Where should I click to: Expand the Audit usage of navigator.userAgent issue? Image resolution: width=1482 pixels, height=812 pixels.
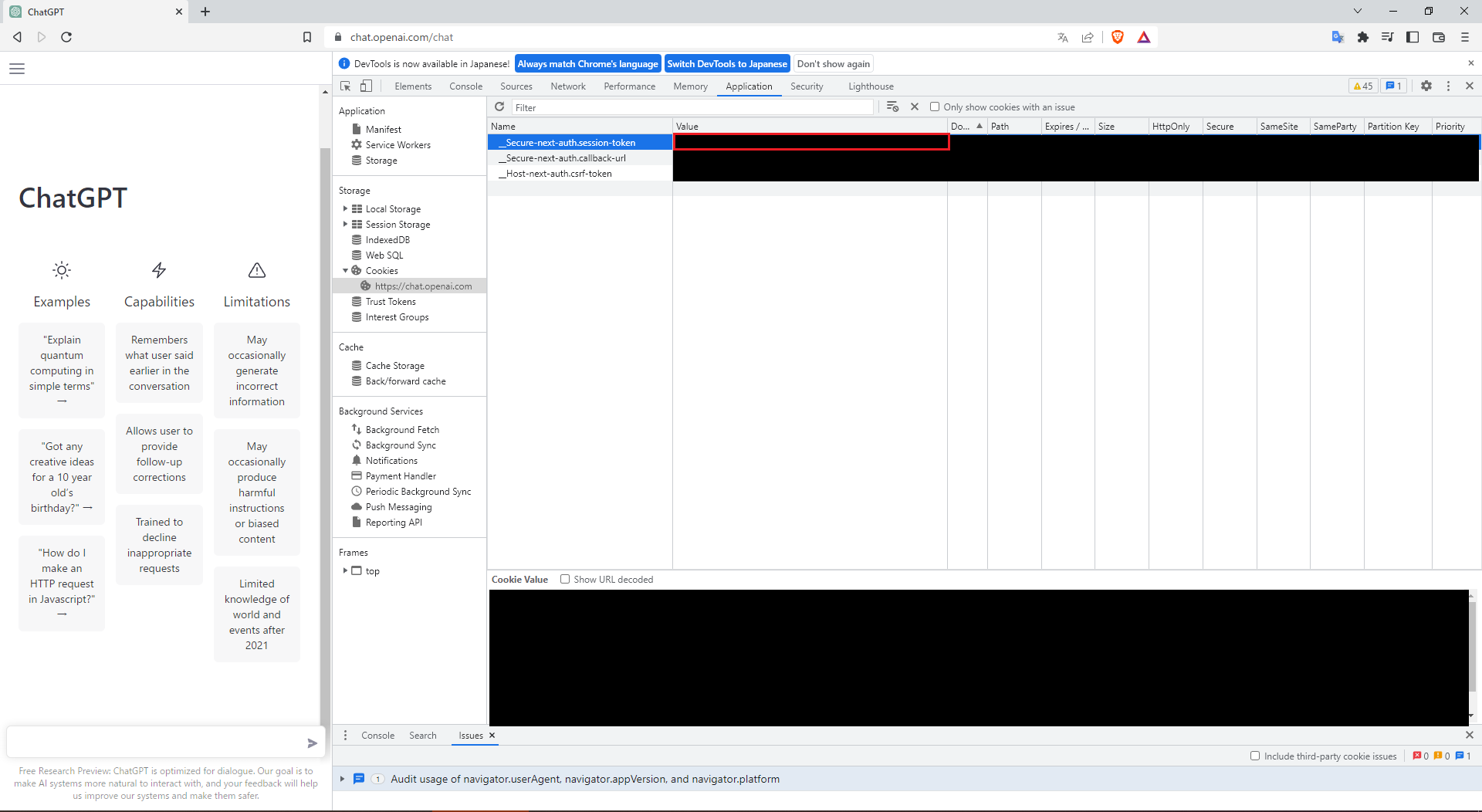coord(342,779)
